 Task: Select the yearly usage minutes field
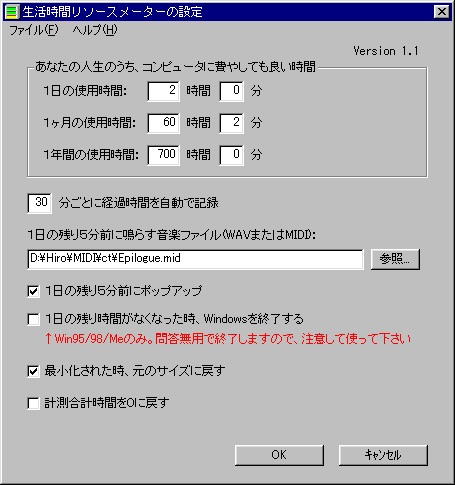point(231,155)
